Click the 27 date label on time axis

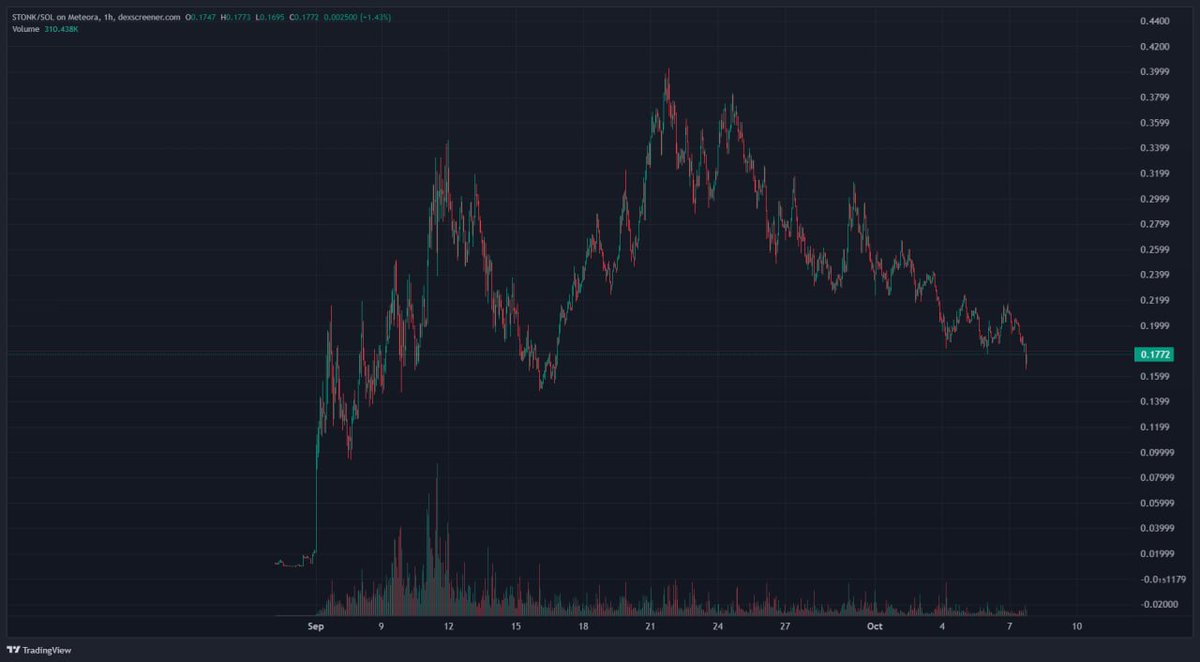(x=785, y=627)
